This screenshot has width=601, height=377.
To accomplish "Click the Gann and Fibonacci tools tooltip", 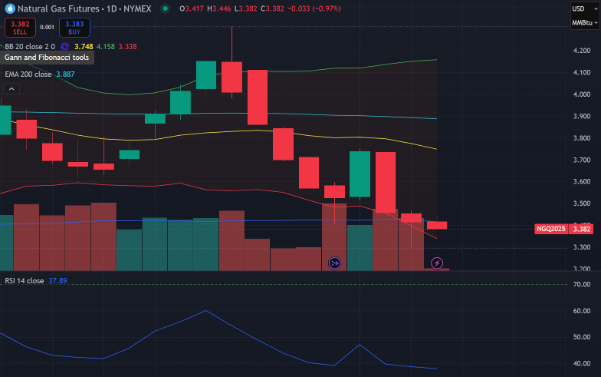I will (x=47, y=57).
